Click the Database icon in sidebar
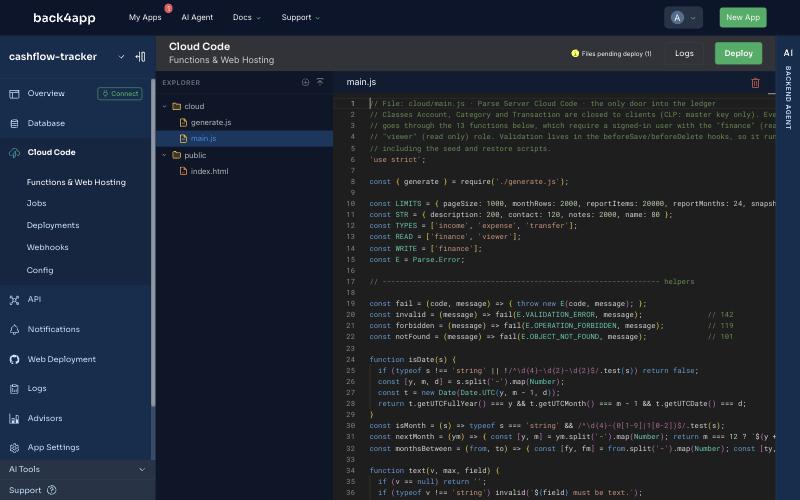Image resolution: width=800 pixels, height=500 pixels. tap(14, 123)
